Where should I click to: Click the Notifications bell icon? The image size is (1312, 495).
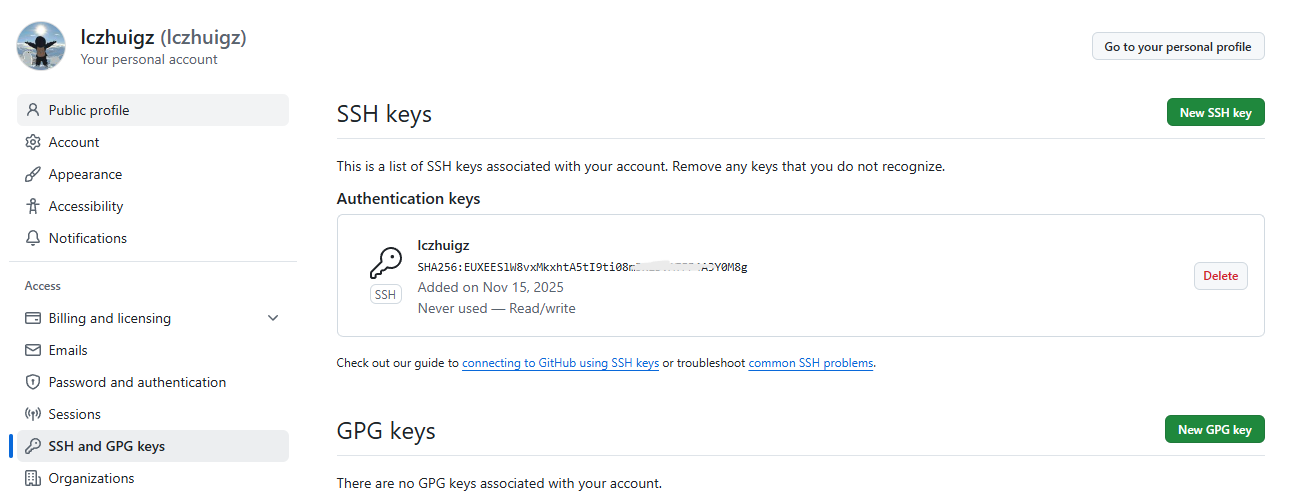[x=33, y=238]
